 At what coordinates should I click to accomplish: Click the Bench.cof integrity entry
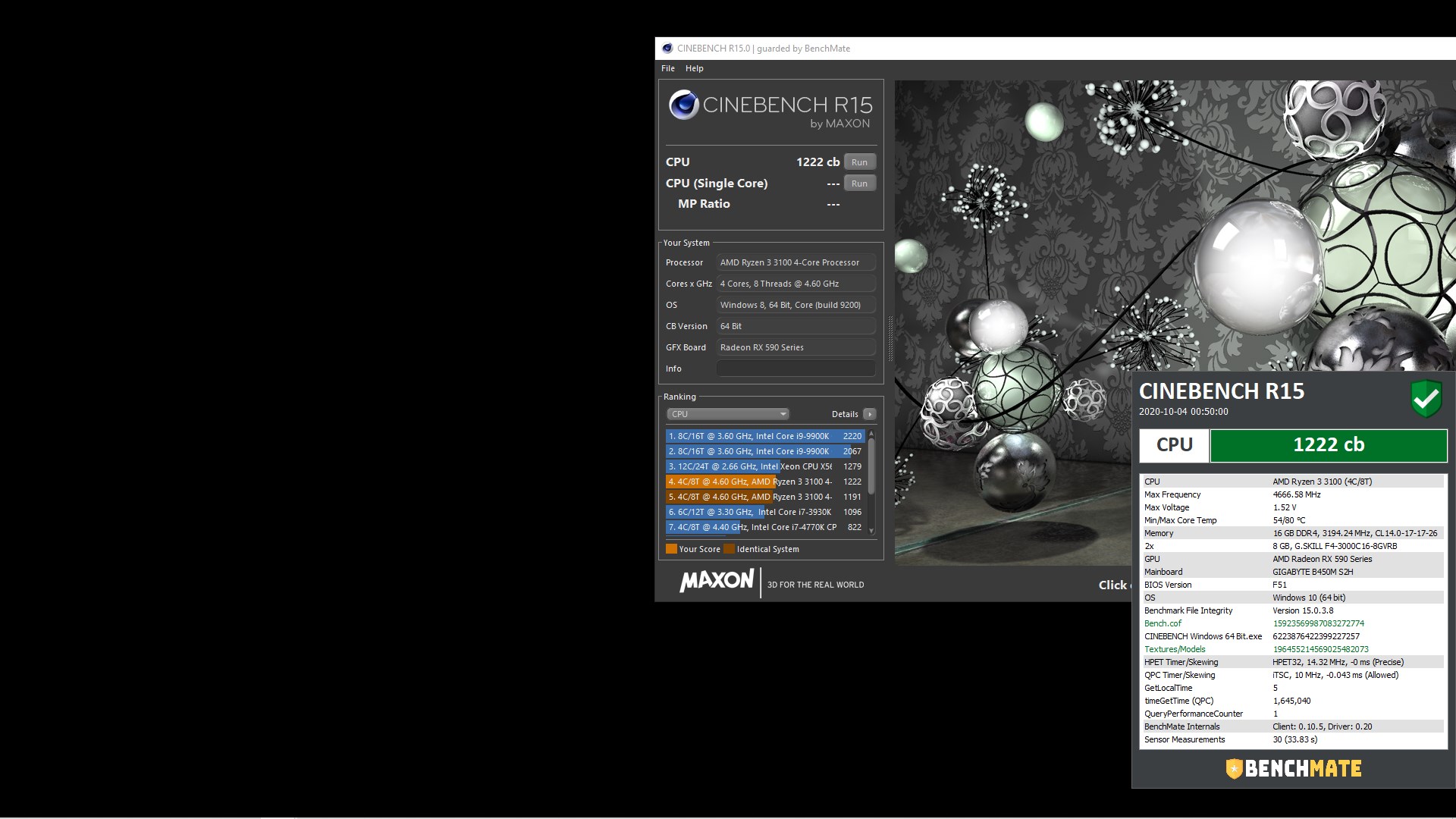[x=1163, y=623]
